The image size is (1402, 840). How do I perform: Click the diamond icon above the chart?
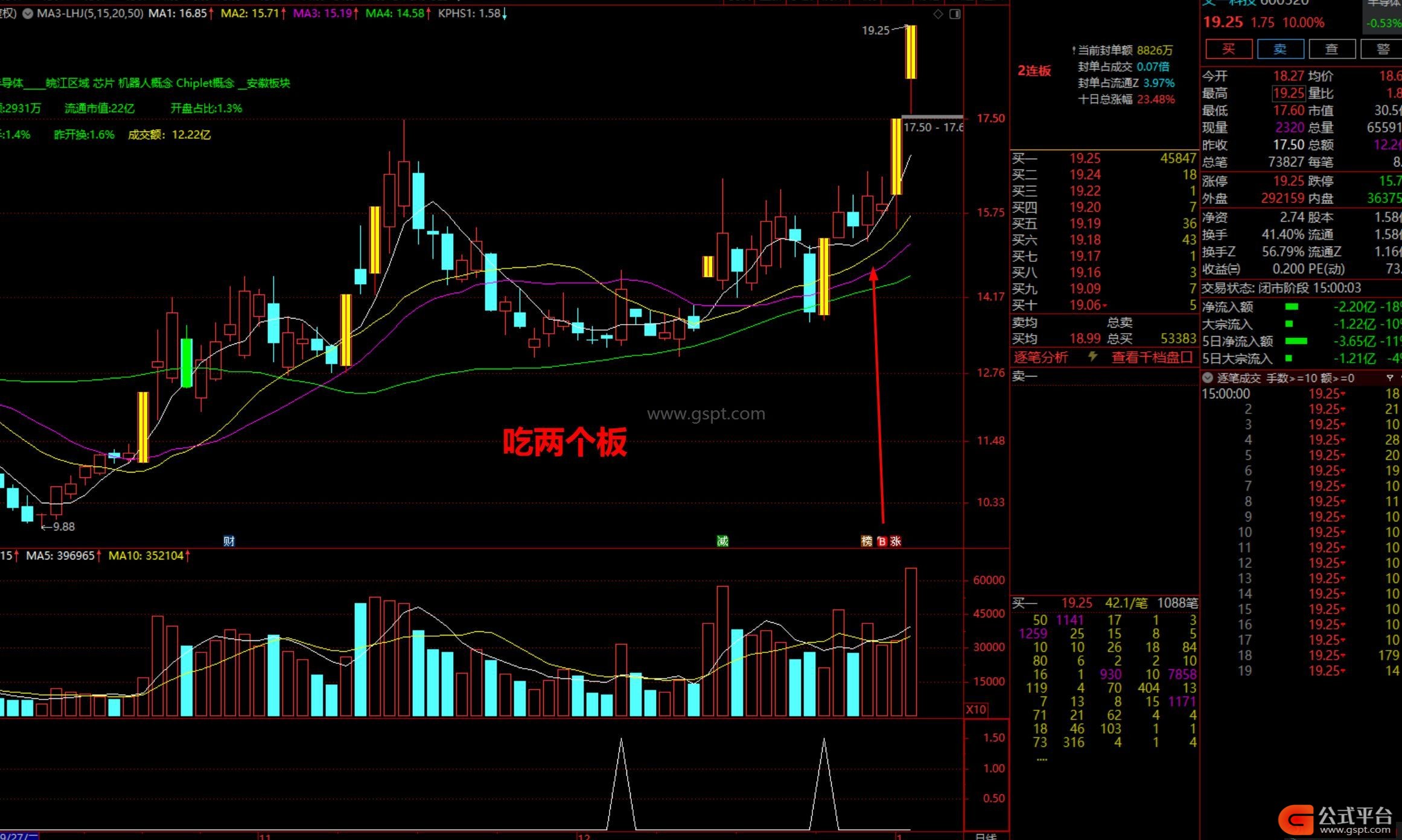click(x=938, y=14)
